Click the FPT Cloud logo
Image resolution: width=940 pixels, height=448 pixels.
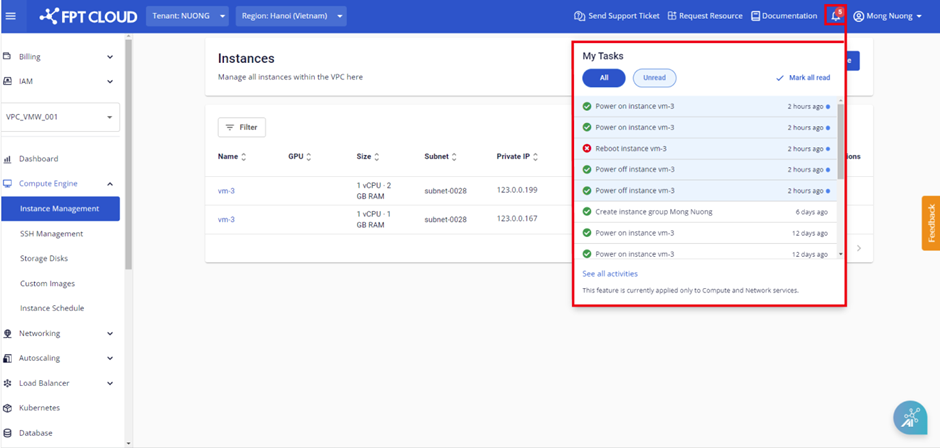[x=88, y=16]
